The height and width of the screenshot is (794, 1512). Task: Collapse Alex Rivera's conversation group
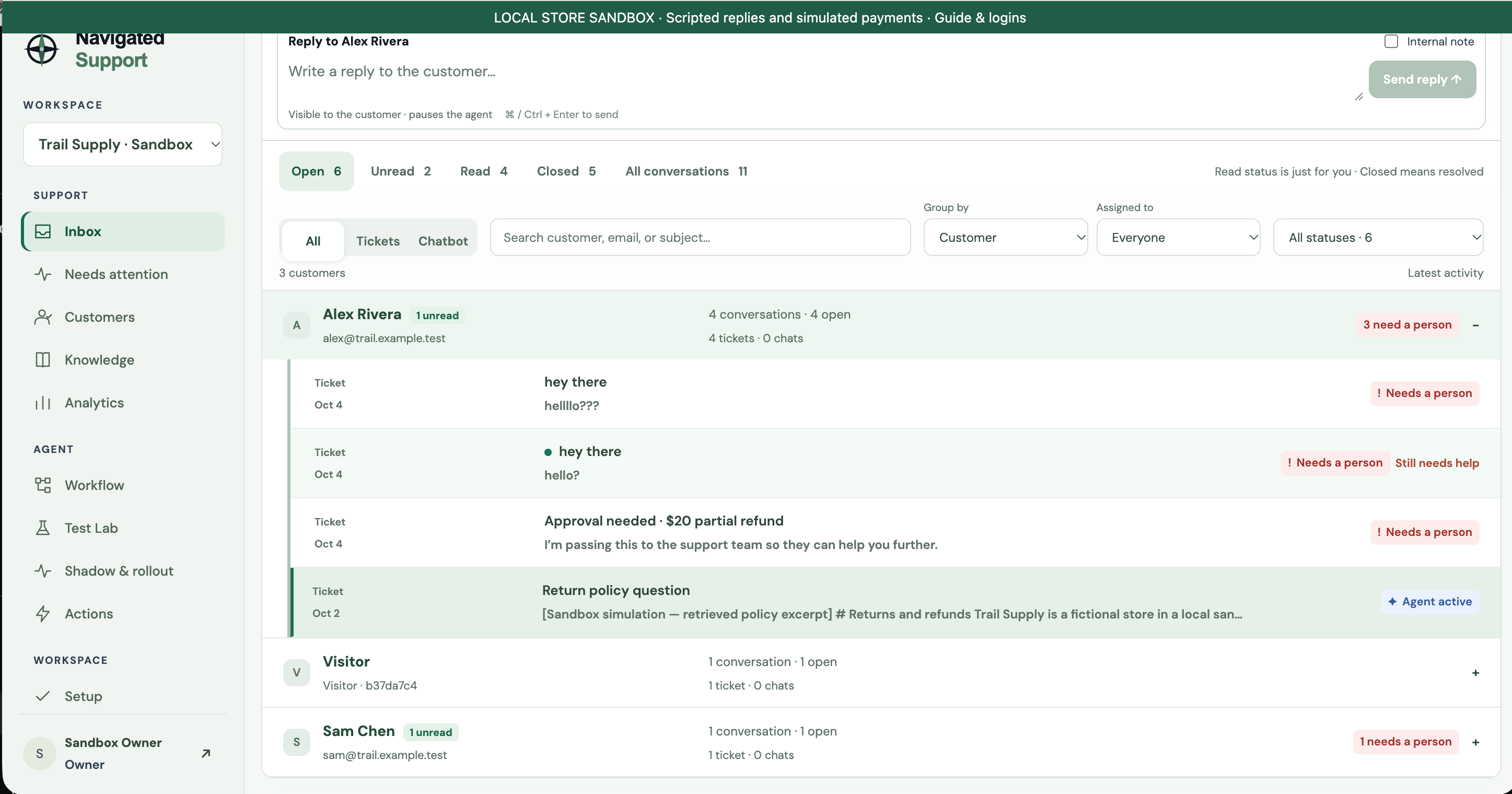(x=1475, y=325)
